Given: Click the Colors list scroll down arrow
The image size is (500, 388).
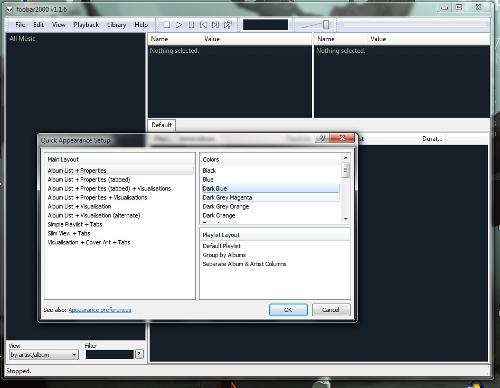Looking at the screenshot, I should [346, 219].
